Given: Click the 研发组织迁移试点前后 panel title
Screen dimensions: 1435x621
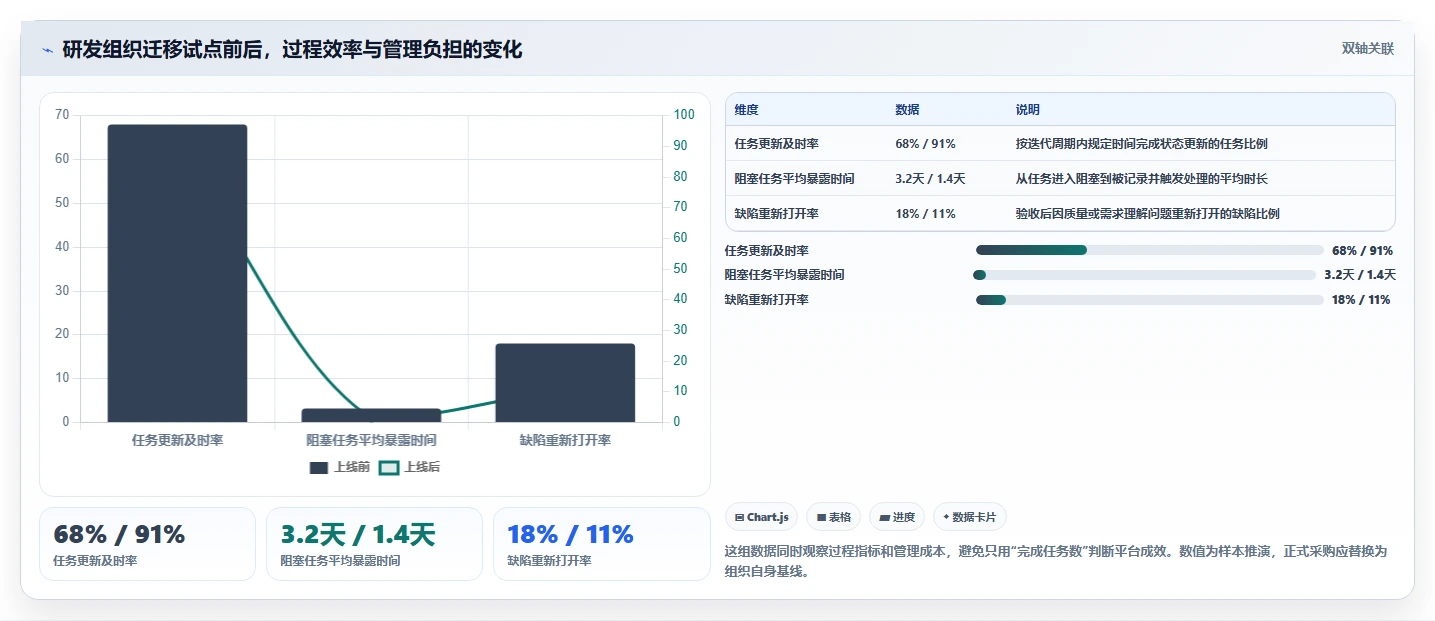Looking at the screenshot, I should pos(292,50).
